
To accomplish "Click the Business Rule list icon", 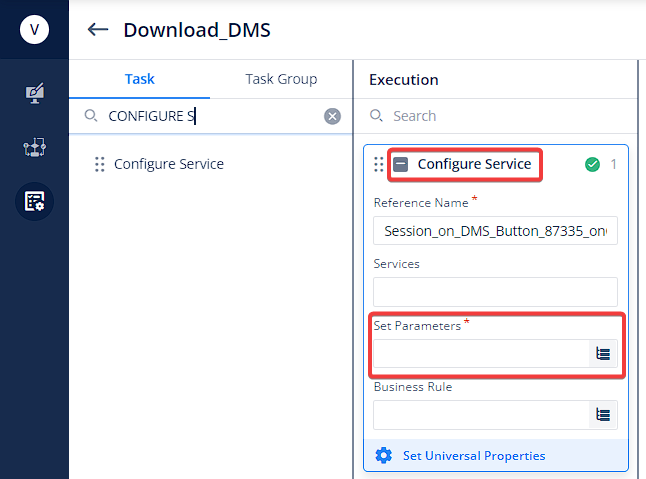I will (x=603, y=415).
